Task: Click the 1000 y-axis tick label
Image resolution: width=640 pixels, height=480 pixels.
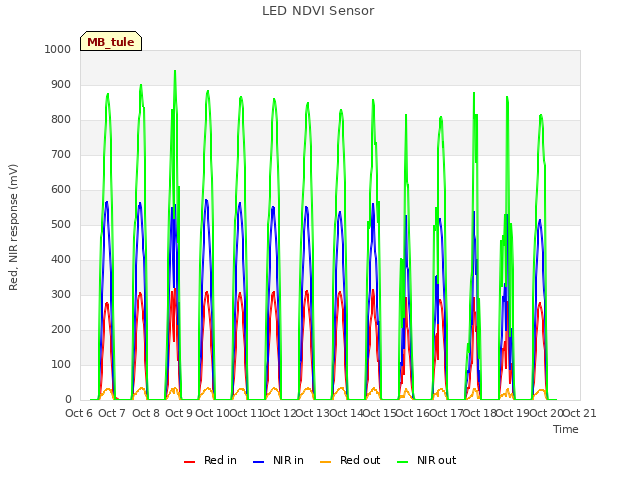Action: 58,49
